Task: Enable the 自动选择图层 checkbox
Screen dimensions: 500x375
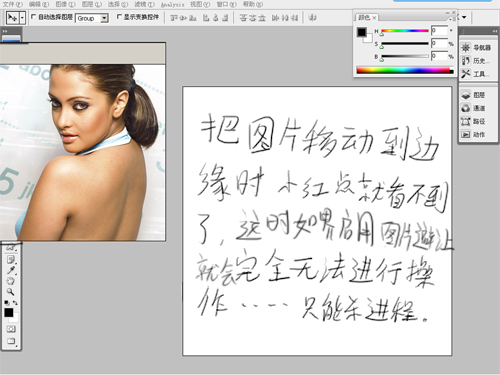Action: click(33, 16)
